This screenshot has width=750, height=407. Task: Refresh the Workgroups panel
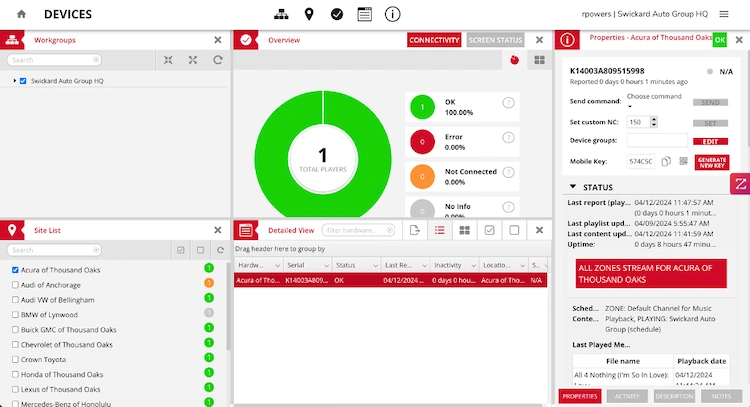click(x=218, y=60)
